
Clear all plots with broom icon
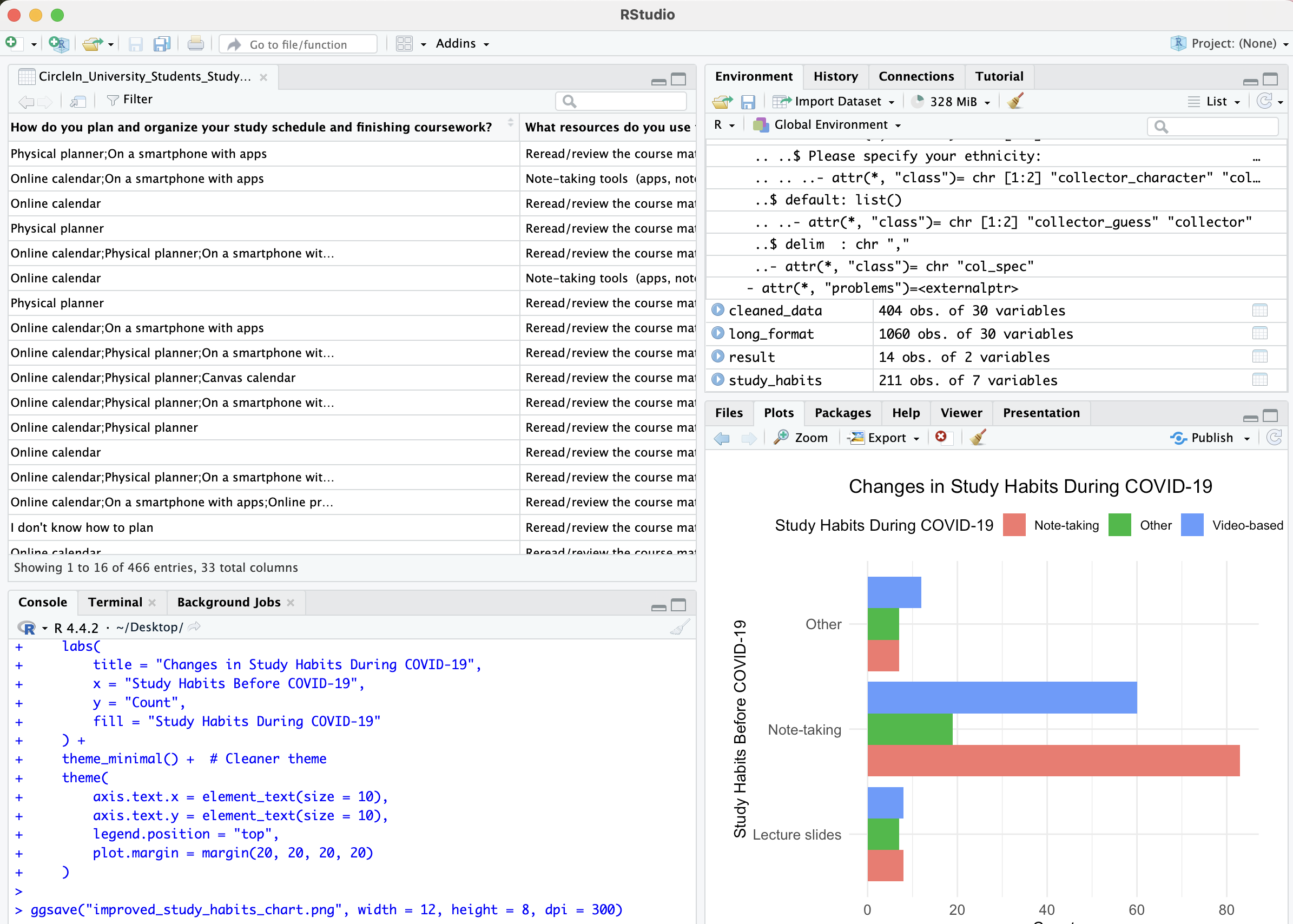978,438
